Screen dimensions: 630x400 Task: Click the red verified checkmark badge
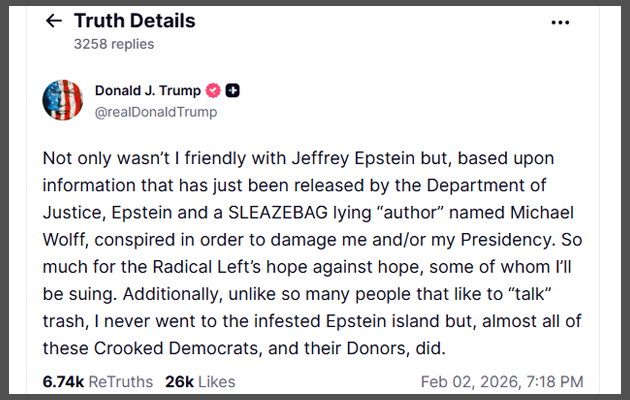click(213, 91)
